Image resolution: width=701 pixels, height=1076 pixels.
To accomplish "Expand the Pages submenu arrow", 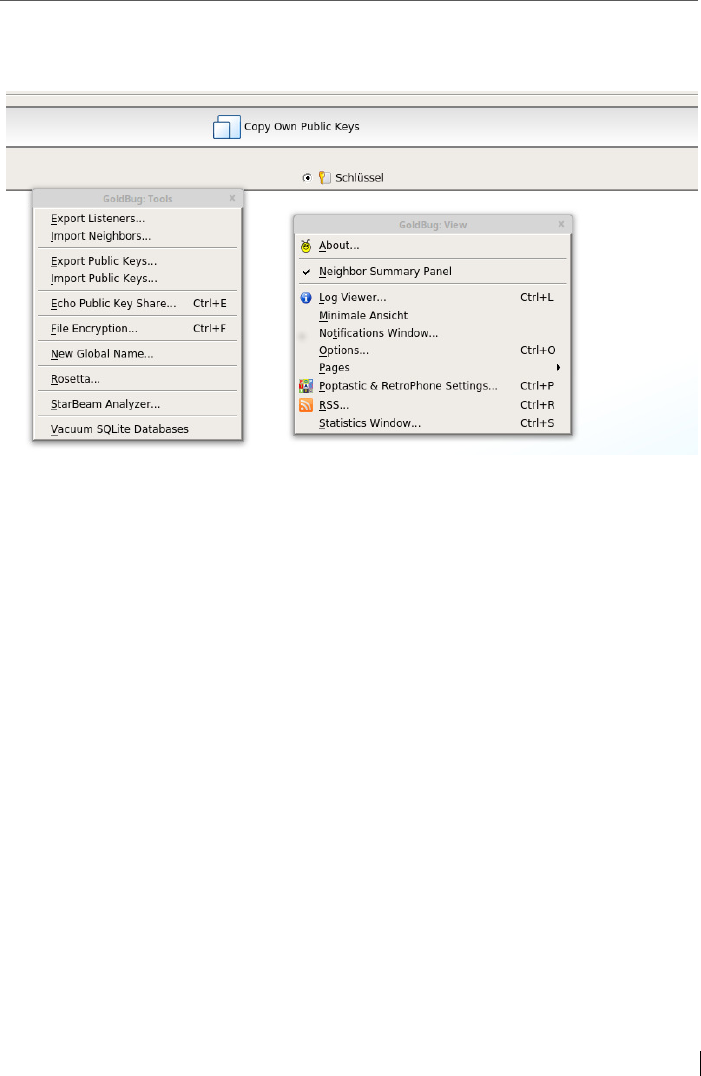I will click(558, 368).
